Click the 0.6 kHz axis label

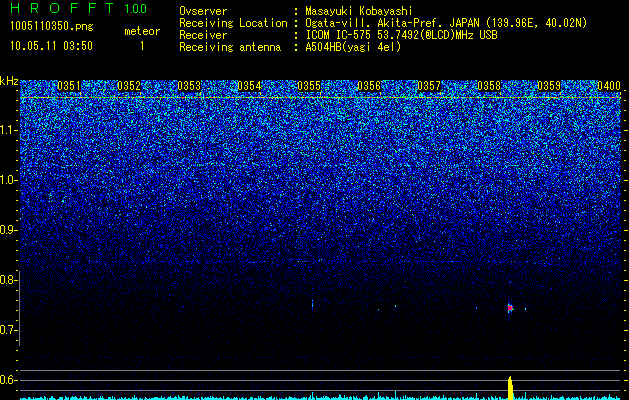tap(6, 380)
